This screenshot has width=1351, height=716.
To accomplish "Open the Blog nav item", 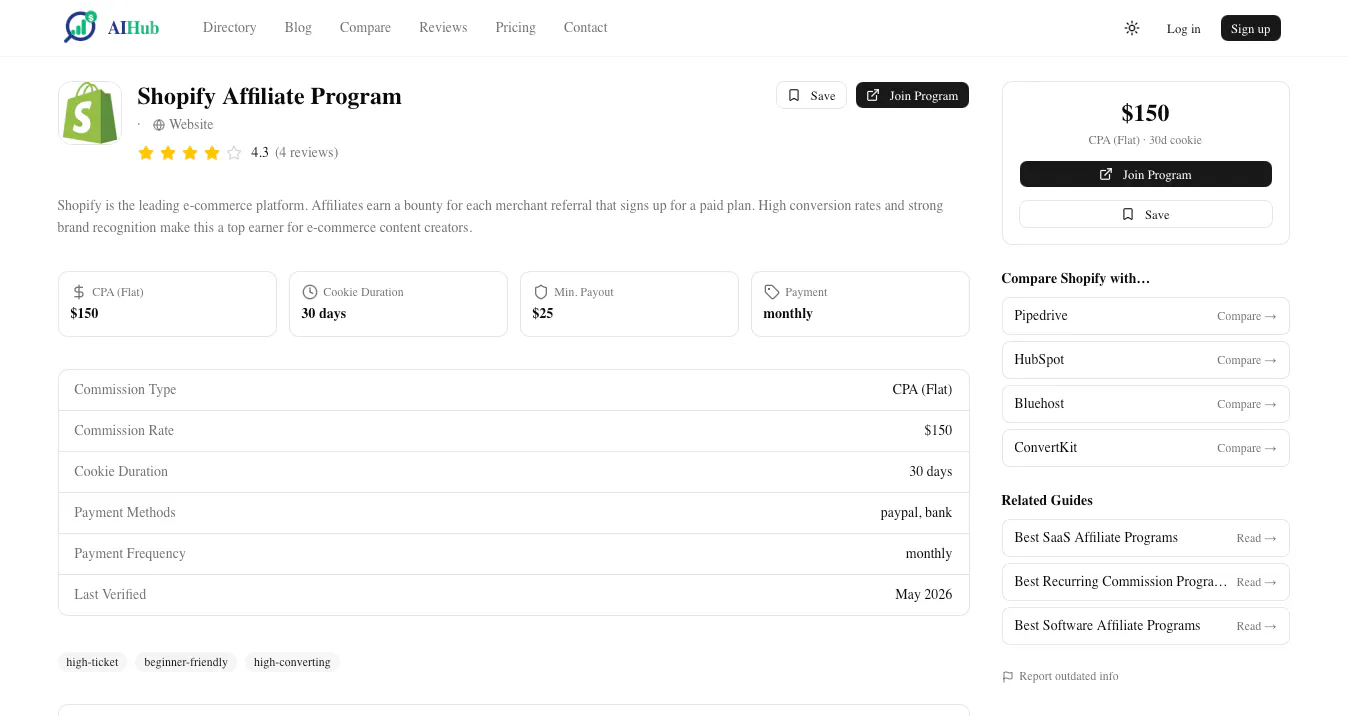I will (x=298, y=27).
